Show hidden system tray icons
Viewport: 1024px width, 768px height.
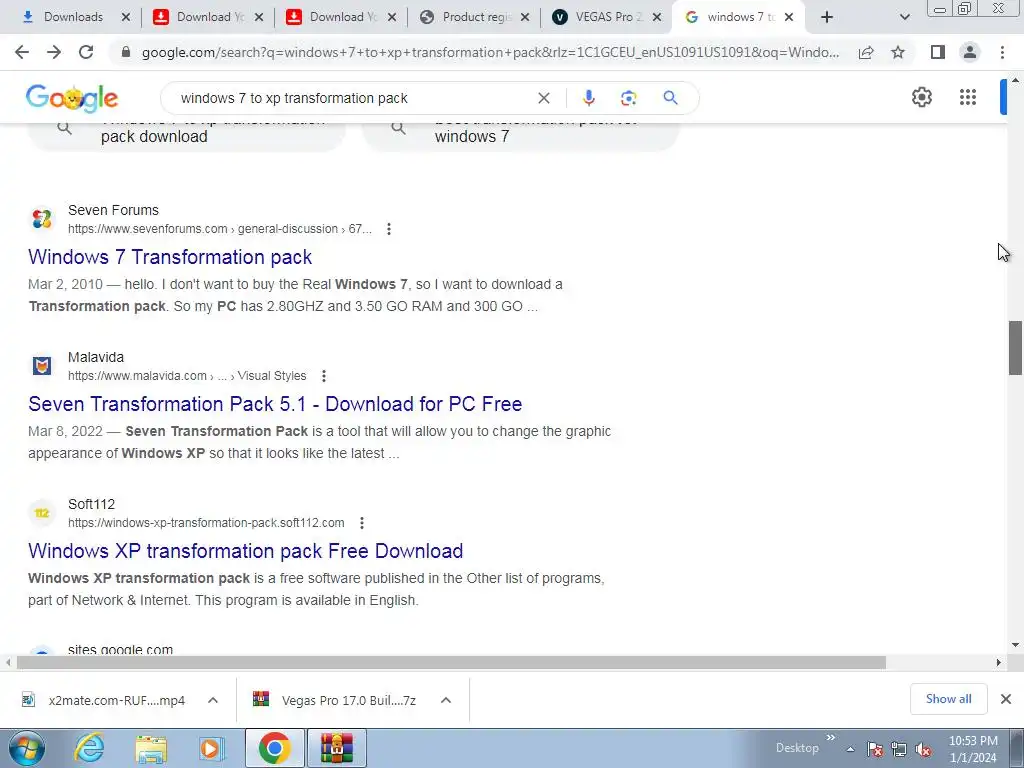850,749
